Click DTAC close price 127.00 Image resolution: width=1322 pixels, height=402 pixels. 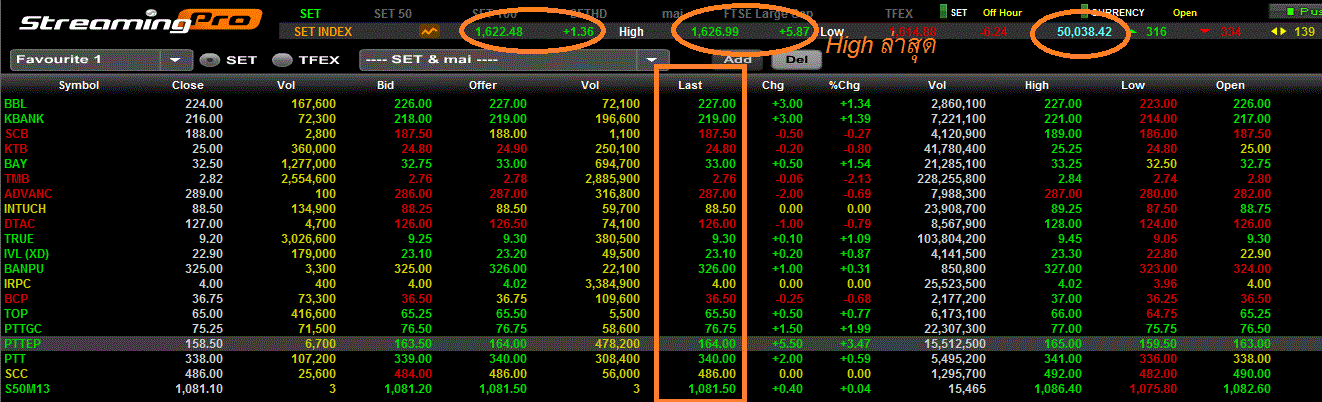click(x=203, y=223)
